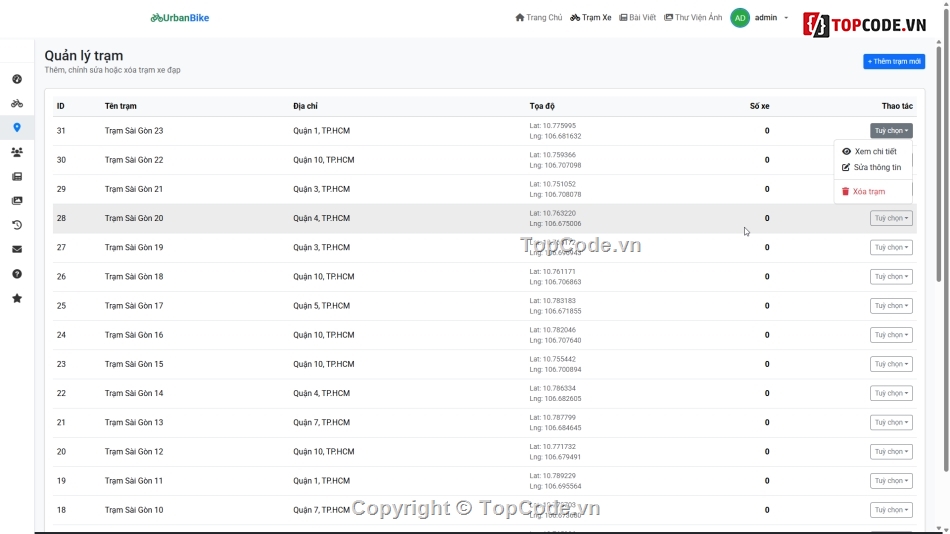950x534 pixels.
Task: Open Tuỳ chọn dropdown for Trạm Sài Gòn 13
Action: [x=891, y=422]
